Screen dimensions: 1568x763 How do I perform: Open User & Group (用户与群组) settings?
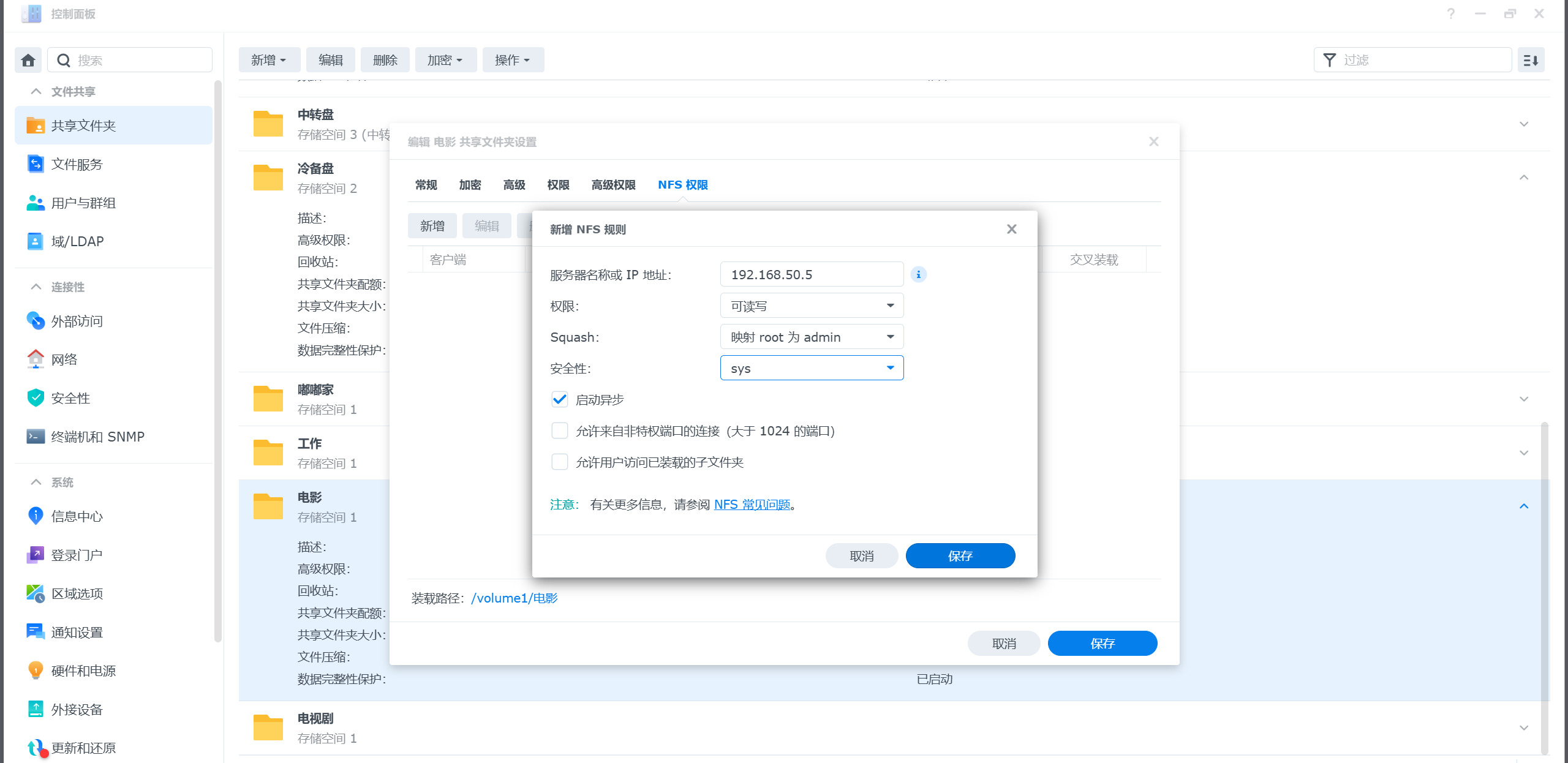point(83,203)
